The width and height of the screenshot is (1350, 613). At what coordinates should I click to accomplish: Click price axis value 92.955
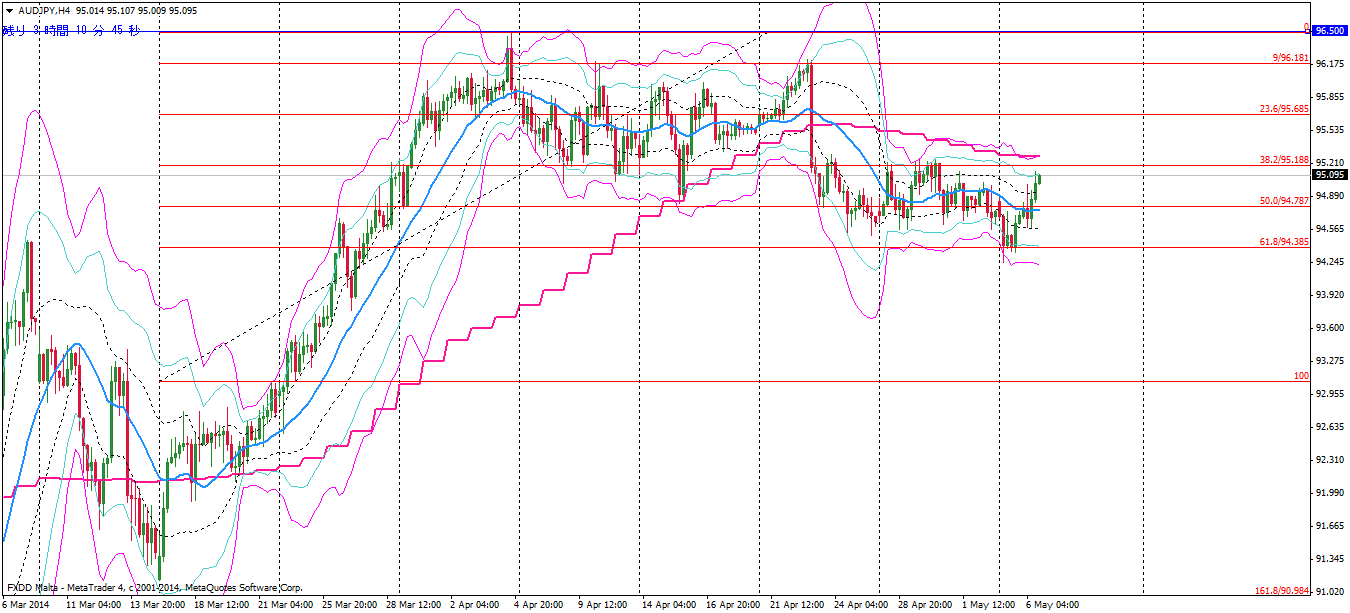click(1330, 393)
